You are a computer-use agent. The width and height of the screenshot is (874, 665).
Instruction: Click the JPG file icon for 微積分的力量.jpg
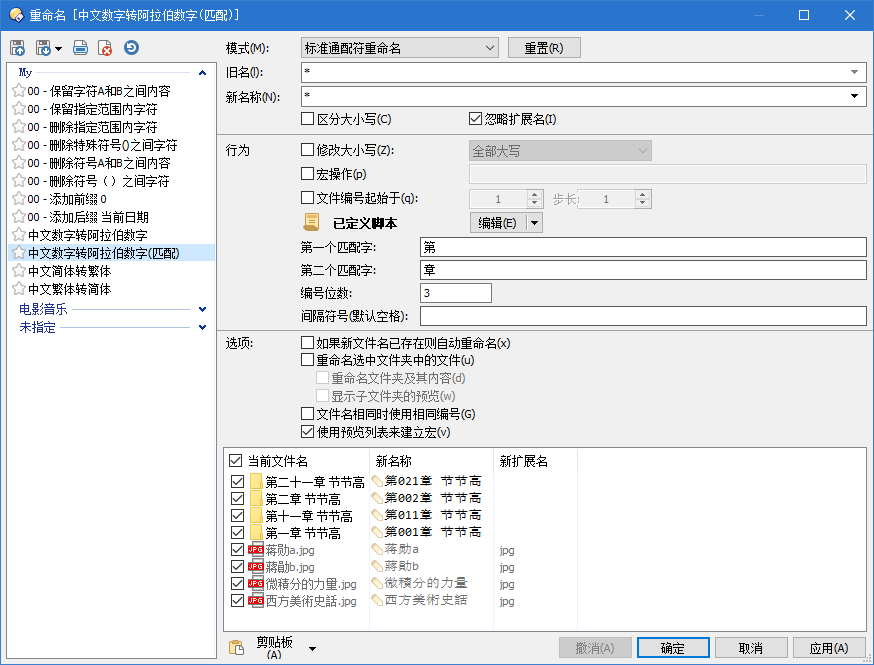(256, 584)
